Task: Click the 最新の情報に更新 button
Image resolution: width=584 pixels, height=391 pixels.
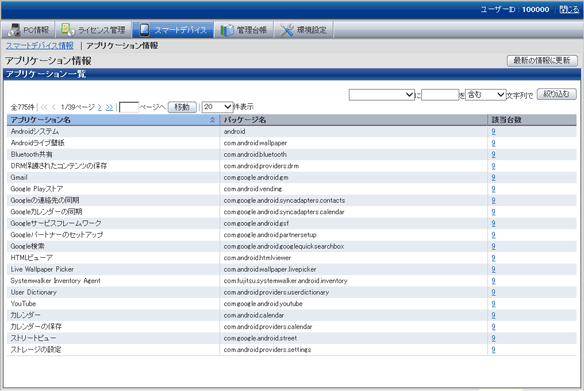Action: pos(542,60)
